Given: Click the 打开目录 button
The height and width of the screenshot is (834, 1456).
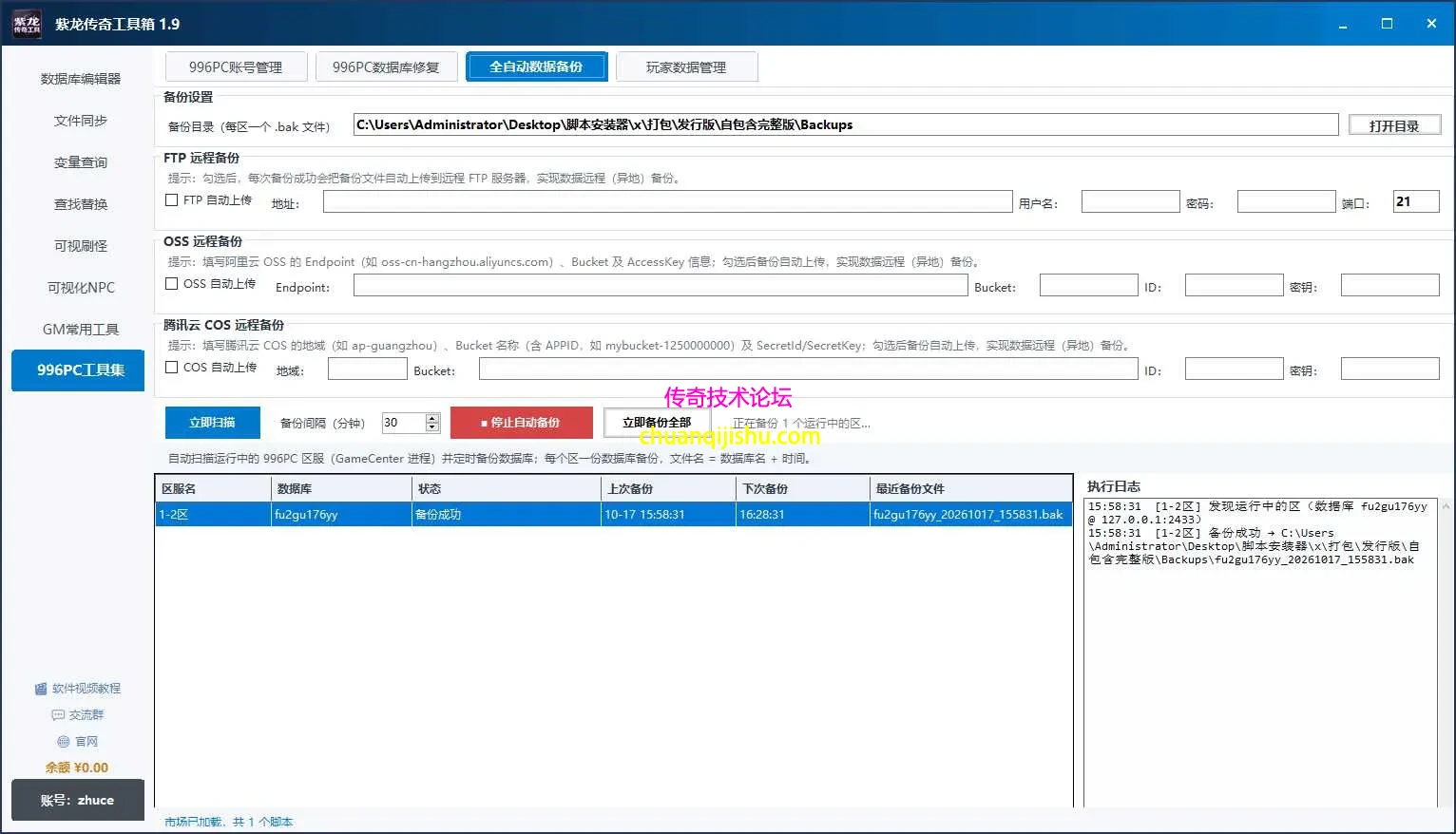Looking at the screenshot, I should pos(1394,125).
